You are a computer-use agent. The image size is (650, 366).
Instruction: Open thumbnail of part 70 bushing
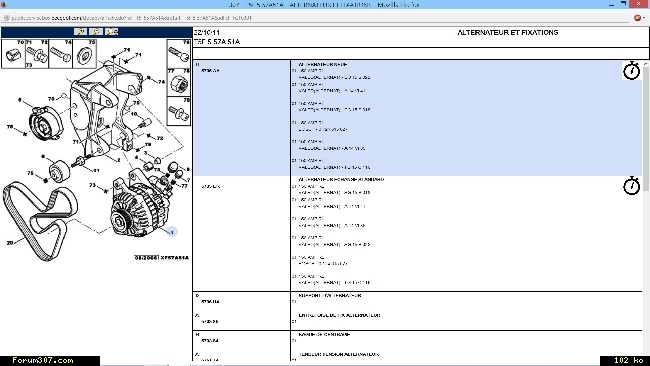tap(13, 54)
